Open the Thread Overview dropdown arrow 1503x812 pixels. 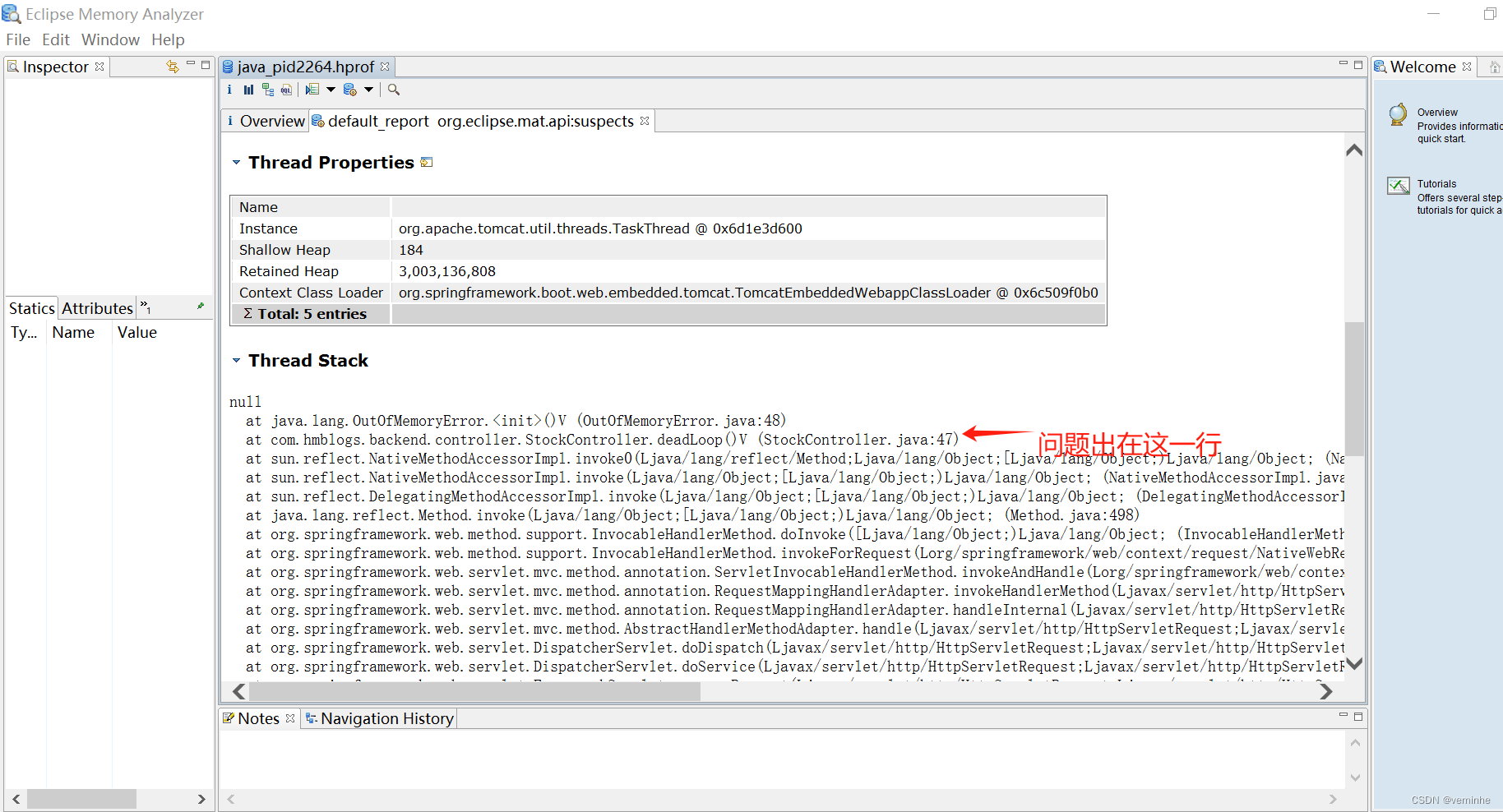coord(331,90)
